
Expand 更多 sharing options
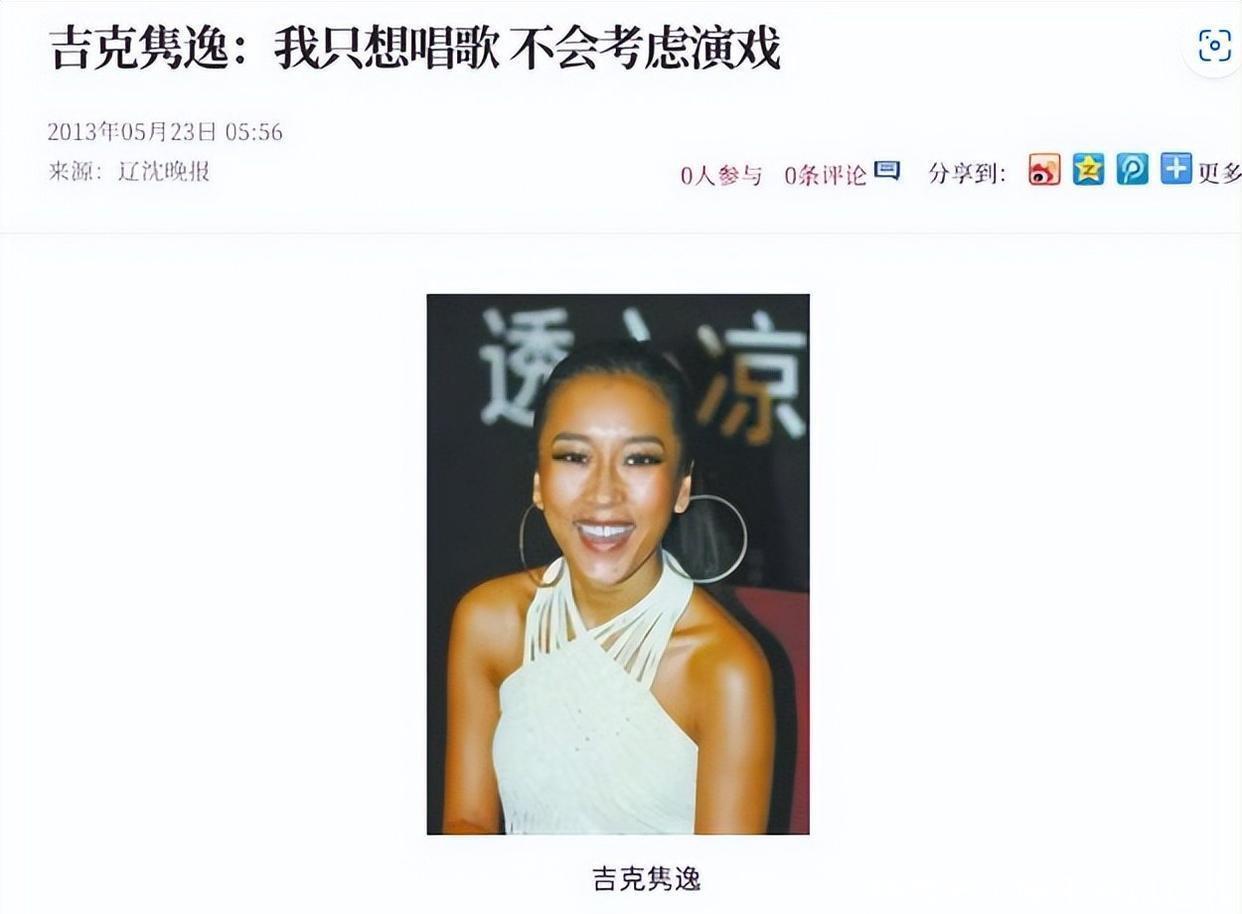1219,173
